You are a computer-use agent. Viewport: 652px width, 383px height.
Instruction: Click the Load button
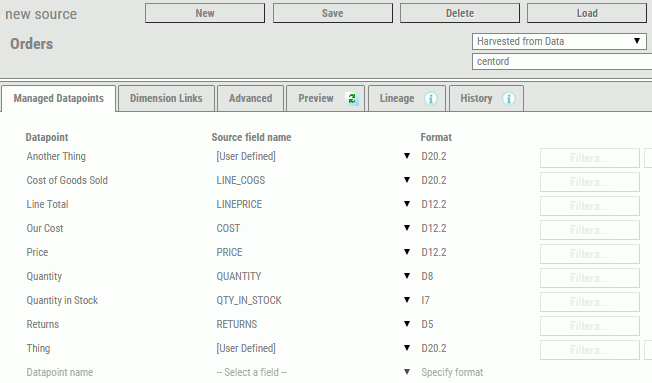click(587, 13)
